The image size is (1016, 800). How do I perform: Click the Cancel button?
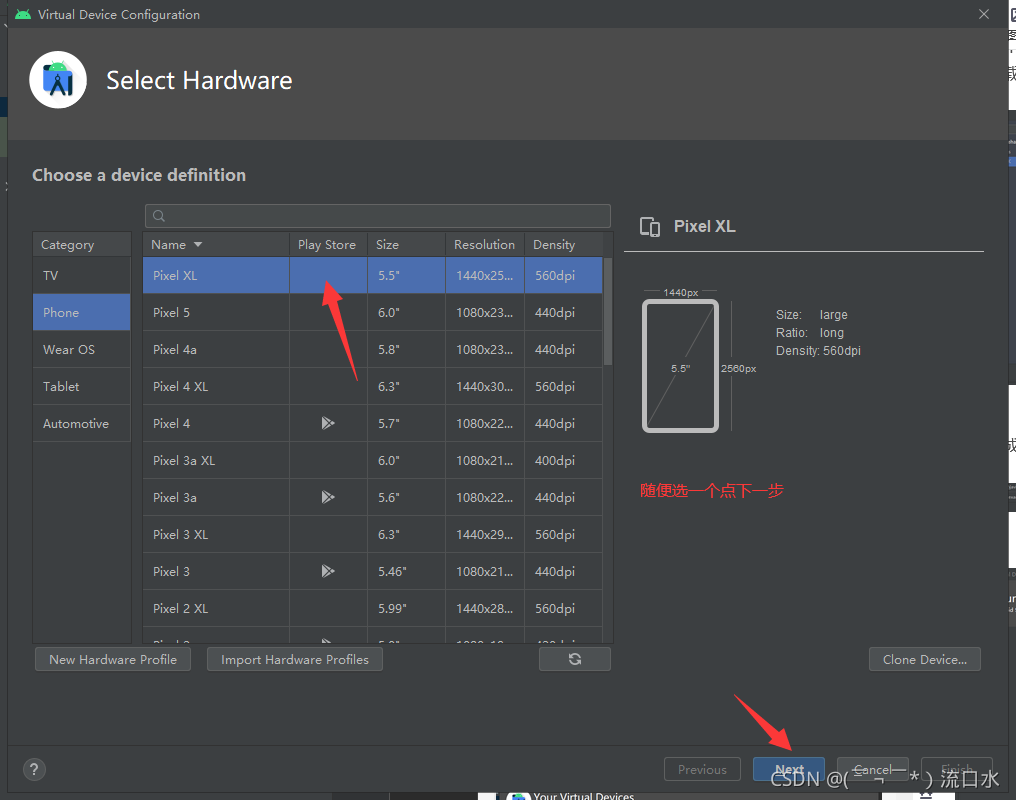pyautogui.click(x=873, y=770)
